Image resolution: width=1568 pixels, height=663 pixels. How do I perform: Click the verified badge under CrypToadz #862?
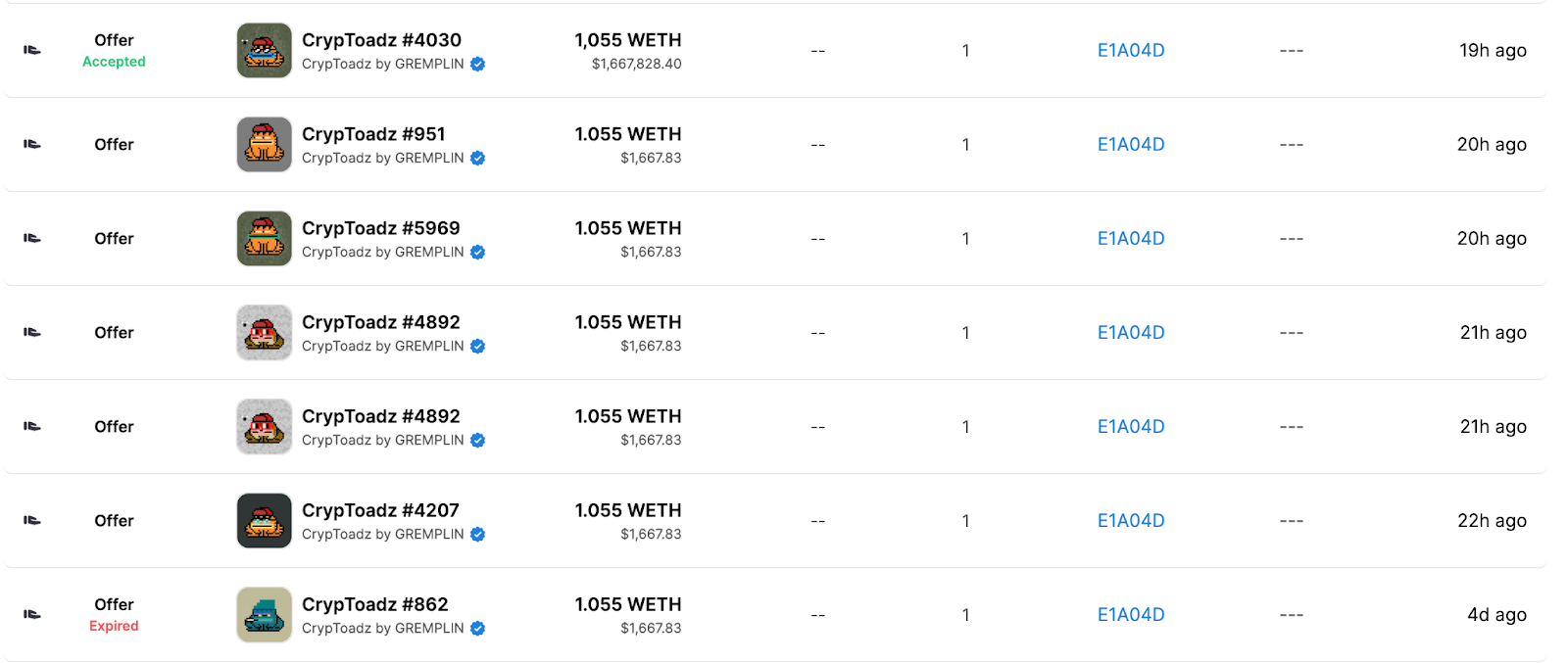click(x=478, y=629)
